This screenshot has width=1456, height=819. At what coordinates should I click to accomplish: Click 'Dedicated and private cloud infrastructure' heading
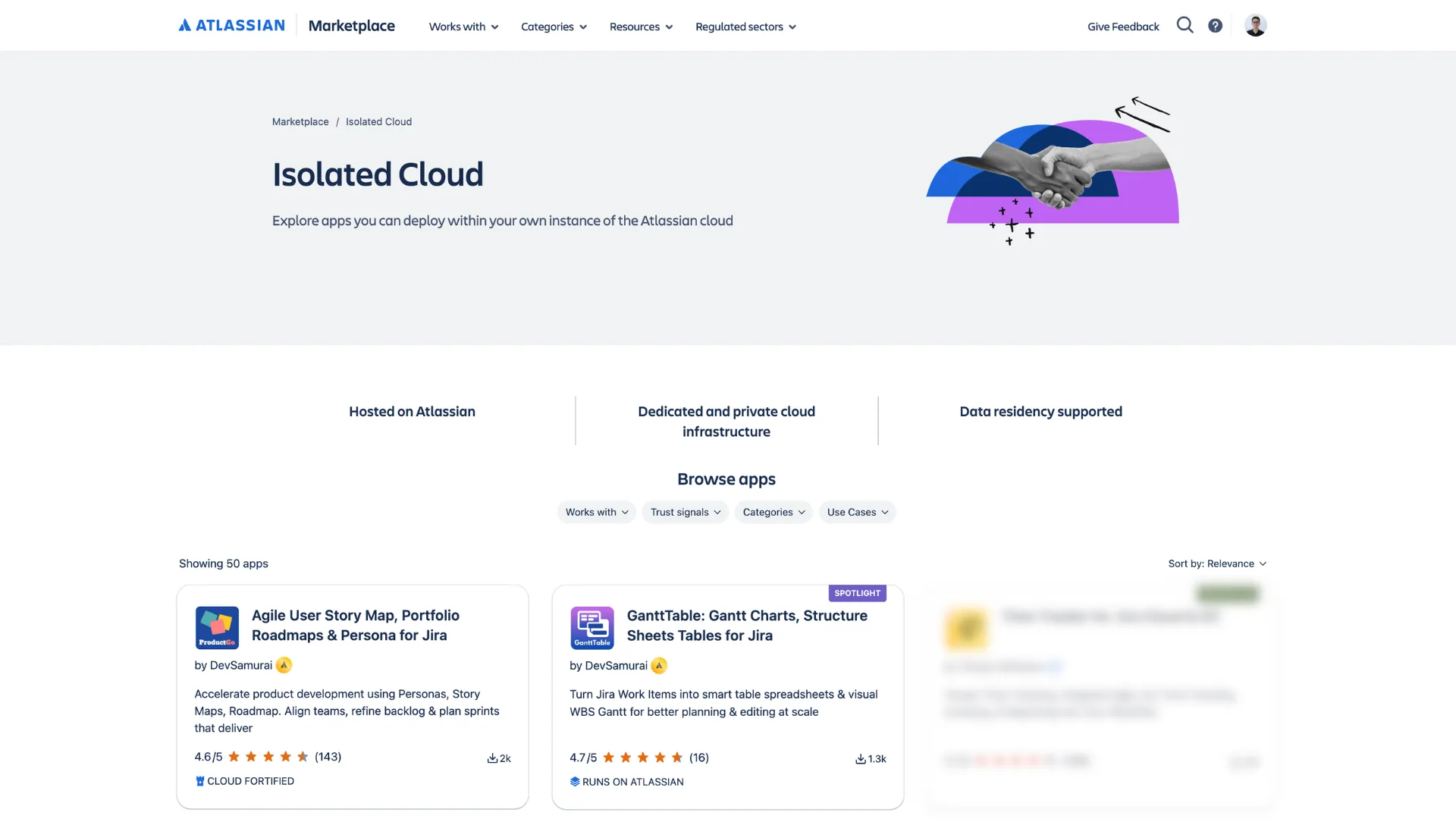point(726,422)
